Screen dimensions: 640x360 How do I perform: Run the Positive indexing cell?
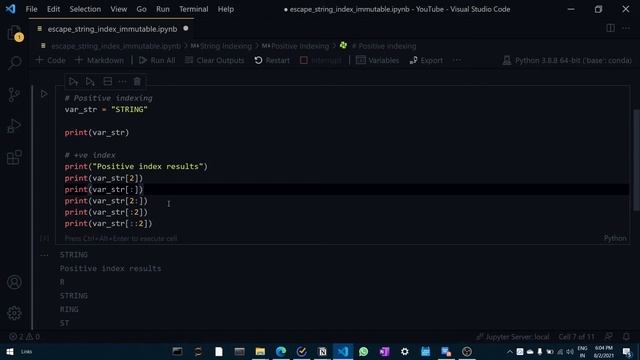[44, 94]
